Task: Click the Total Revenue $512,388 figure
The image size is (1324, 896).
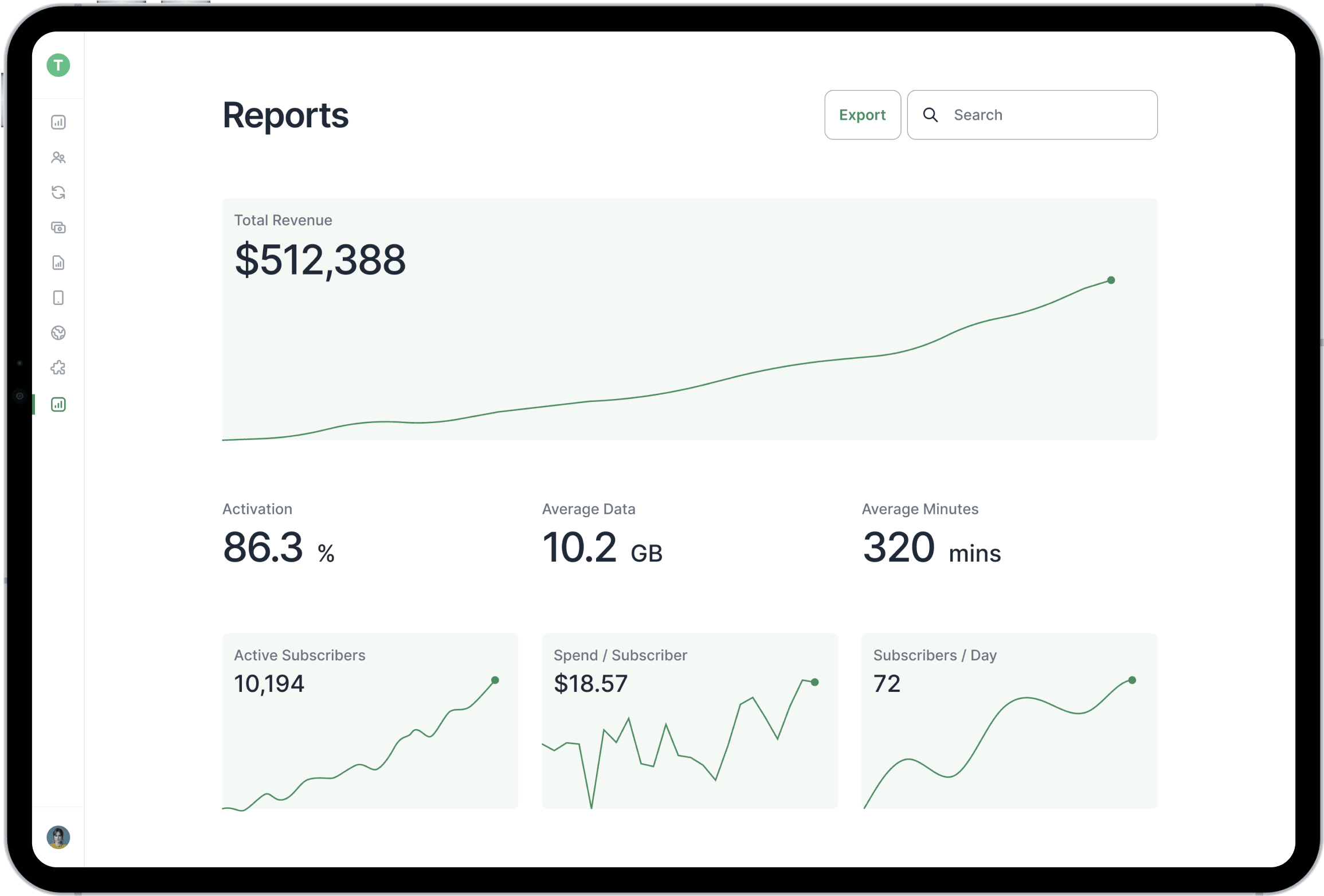Action: (x=320, y=260)
